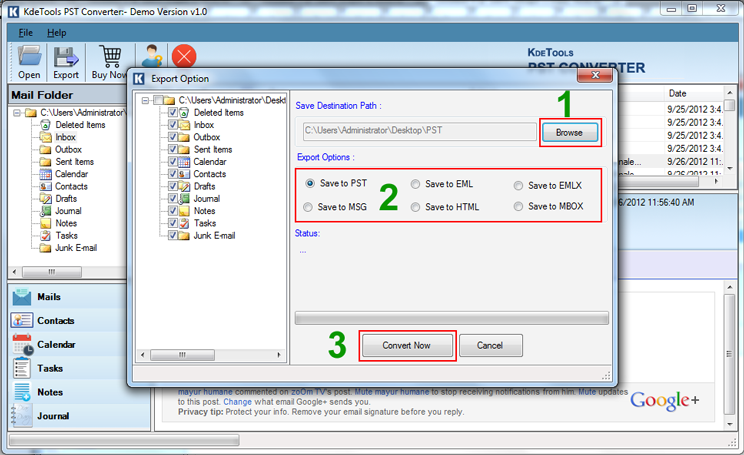Open the Calendar section in sidebar
The width and height of the screenshot is (744, 455).
(x=55, y=344)
